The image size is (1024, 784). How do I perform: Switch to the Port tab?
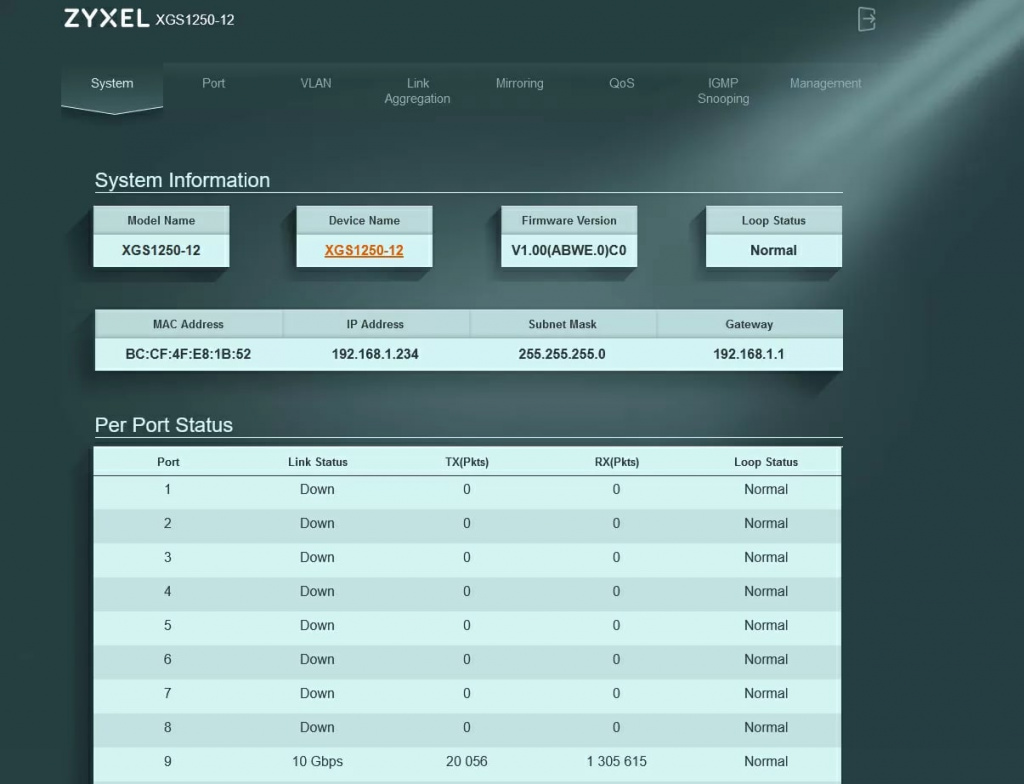(x=214, y=84)
